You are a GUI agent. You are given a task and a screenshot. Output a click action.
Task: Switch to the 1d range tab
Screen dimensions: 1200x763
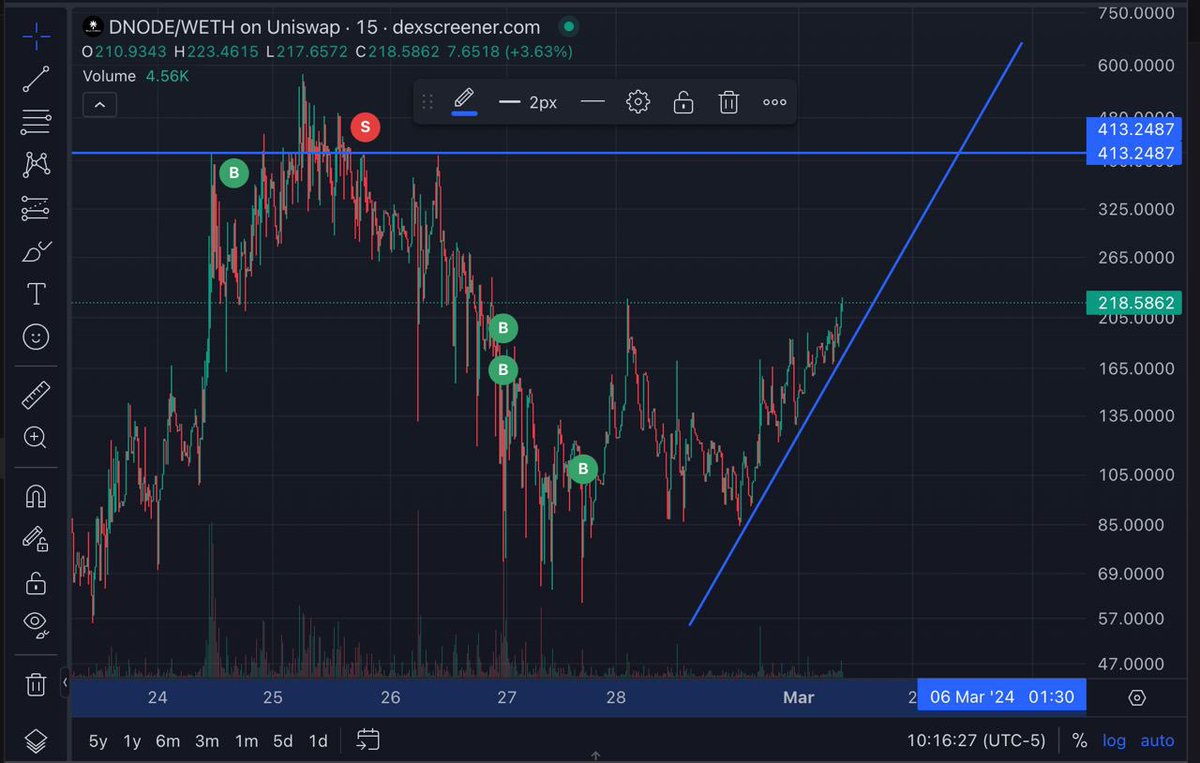[318, 741]
